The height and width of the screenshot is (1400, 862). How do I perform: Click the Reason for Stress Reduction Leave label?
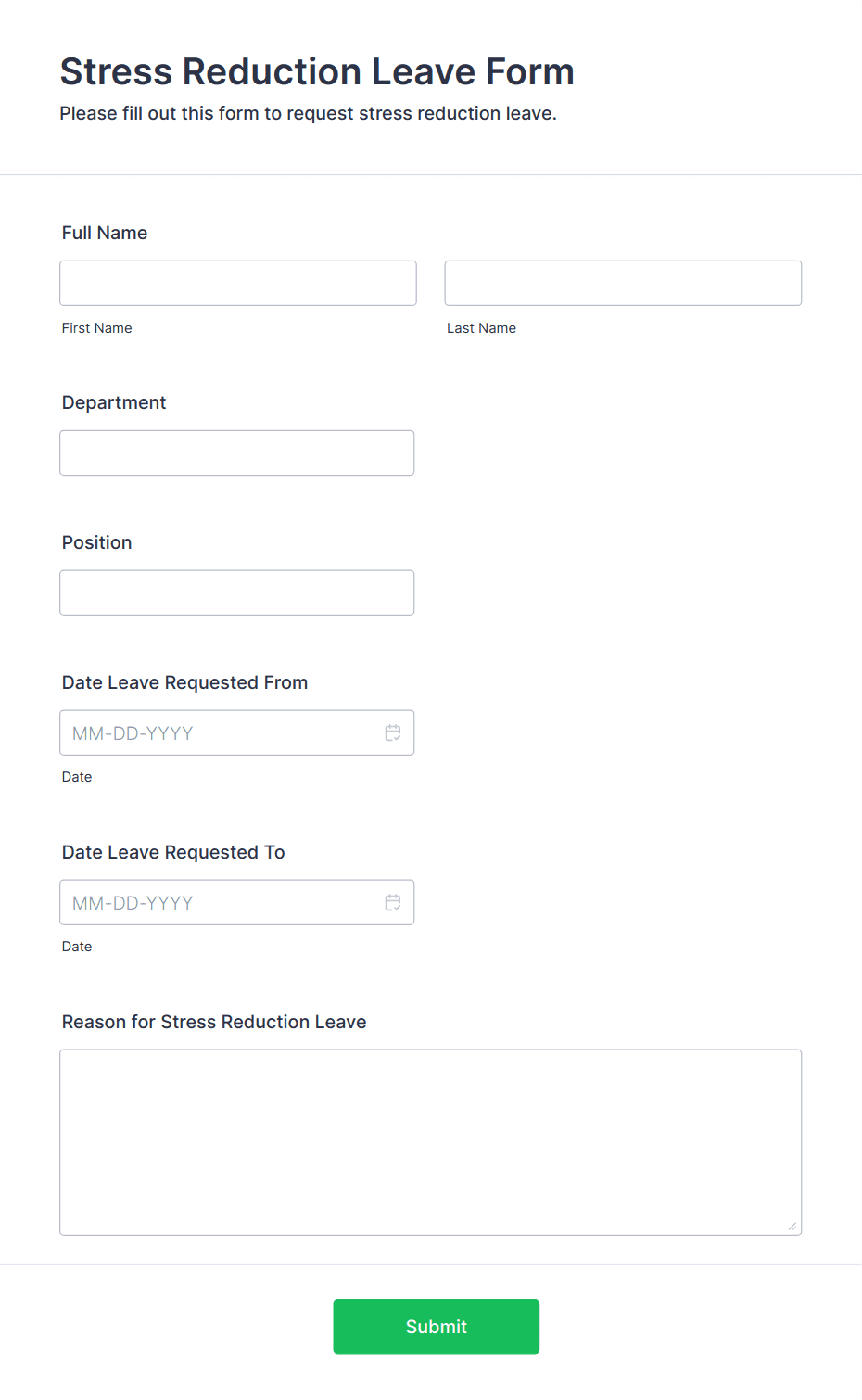(x=214, y=1022)
